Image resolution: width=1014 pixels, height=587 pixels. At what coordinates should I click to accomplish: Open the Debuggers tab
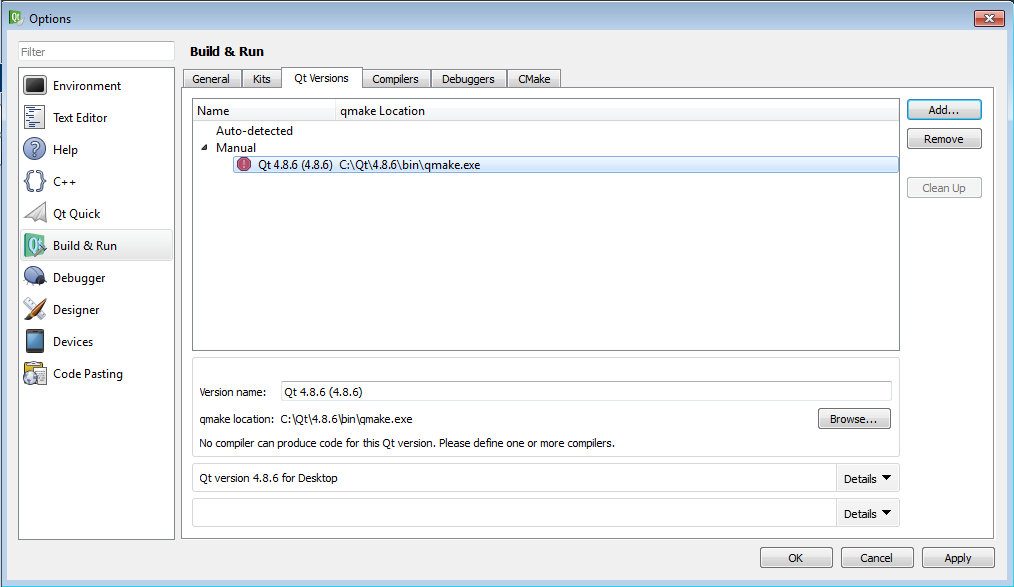point(468,79)
